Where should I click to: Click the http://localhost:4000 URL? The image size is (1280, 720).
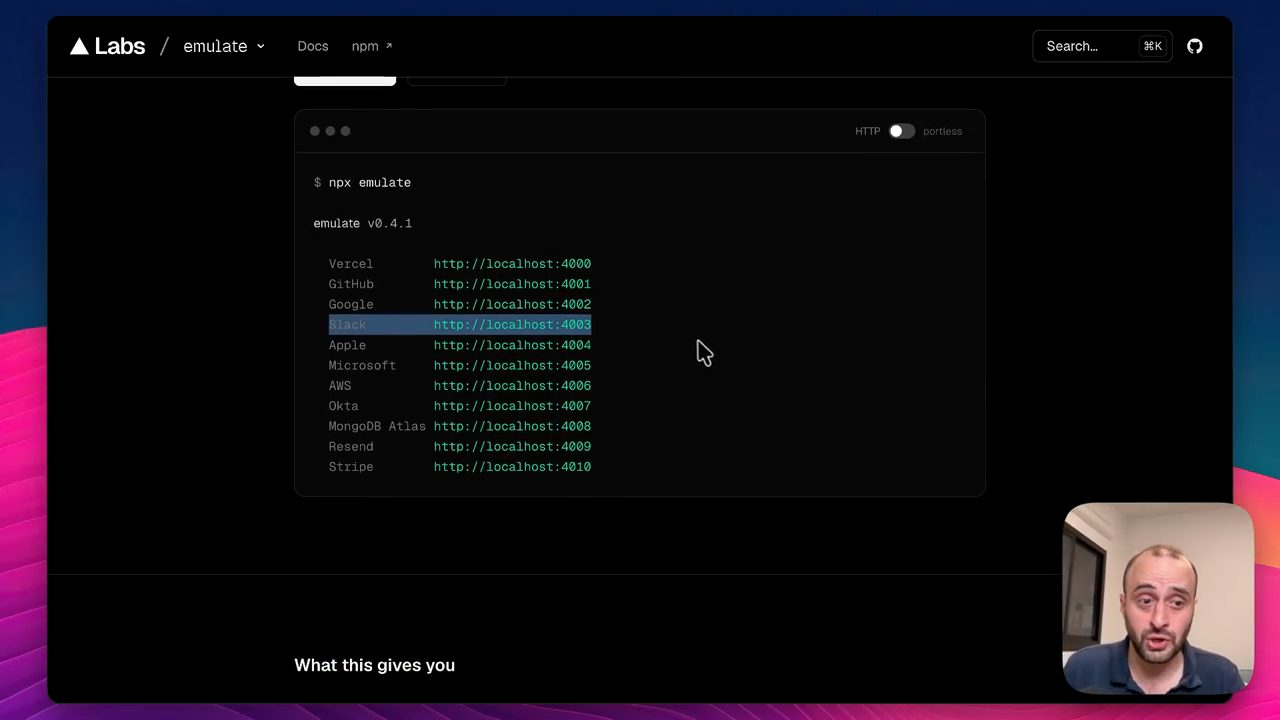[x=512, y=264]
